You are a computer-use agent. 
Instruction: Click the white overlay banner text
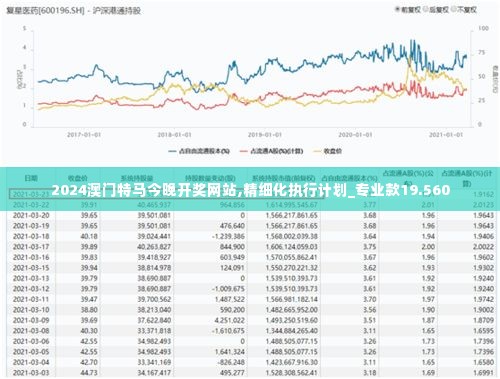(251, 190)
